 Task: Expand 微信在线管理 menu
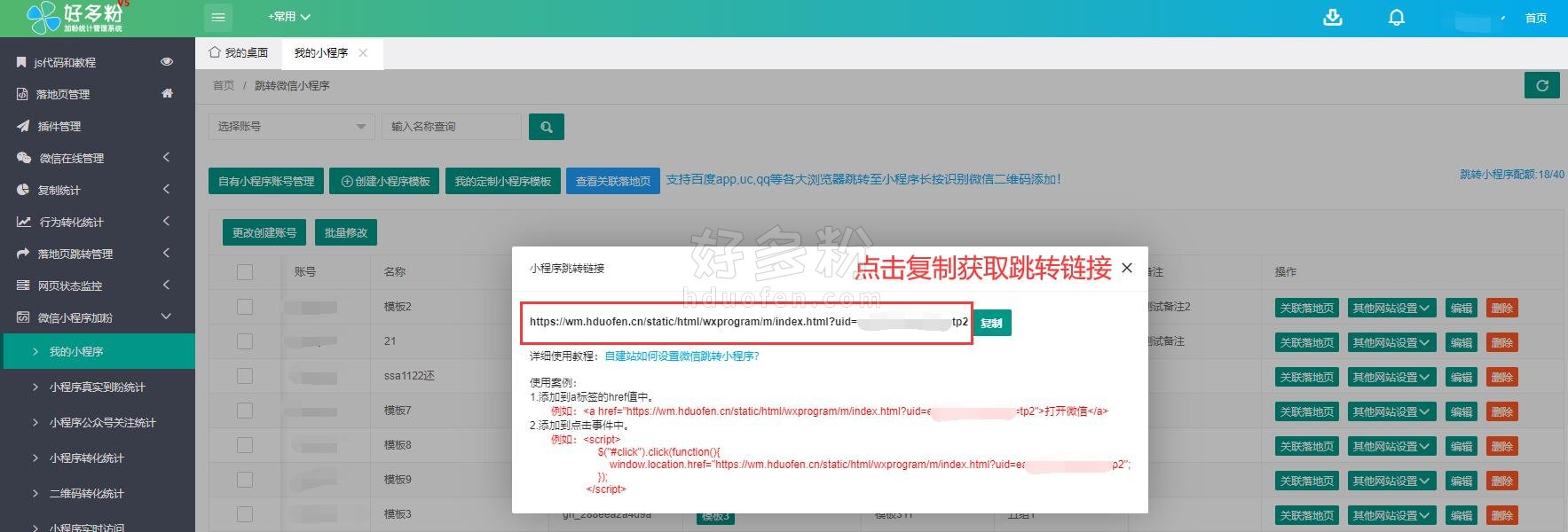tap(98, 158)
